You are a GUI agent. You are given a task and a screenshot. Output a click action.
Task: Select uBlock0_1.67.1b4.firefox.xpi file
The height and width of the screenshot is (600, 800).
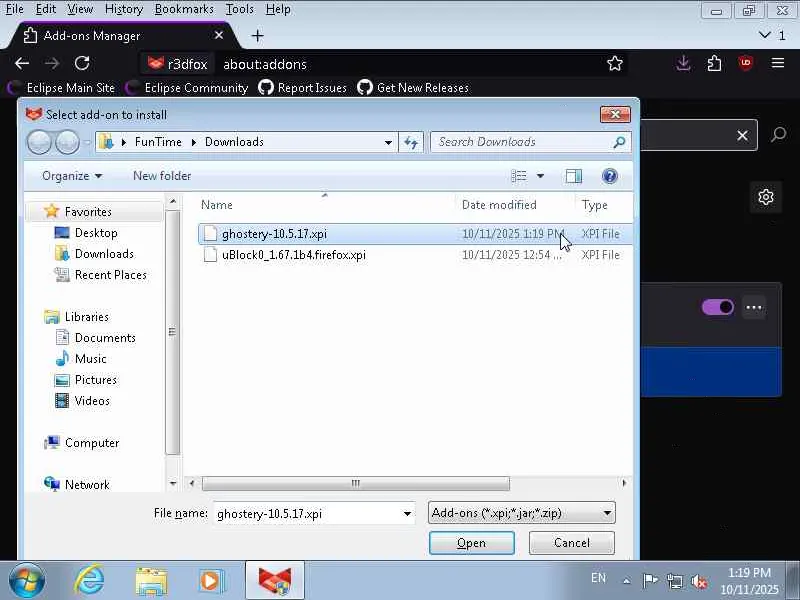414,255
